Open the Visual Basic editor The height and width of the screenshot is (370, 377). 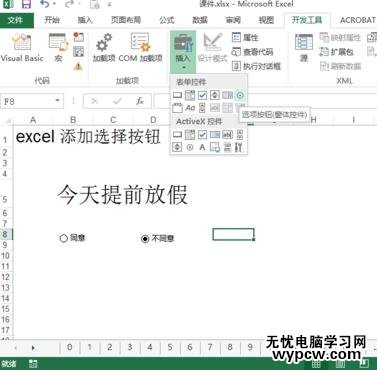pyautogui.click(x=22, y=47)
